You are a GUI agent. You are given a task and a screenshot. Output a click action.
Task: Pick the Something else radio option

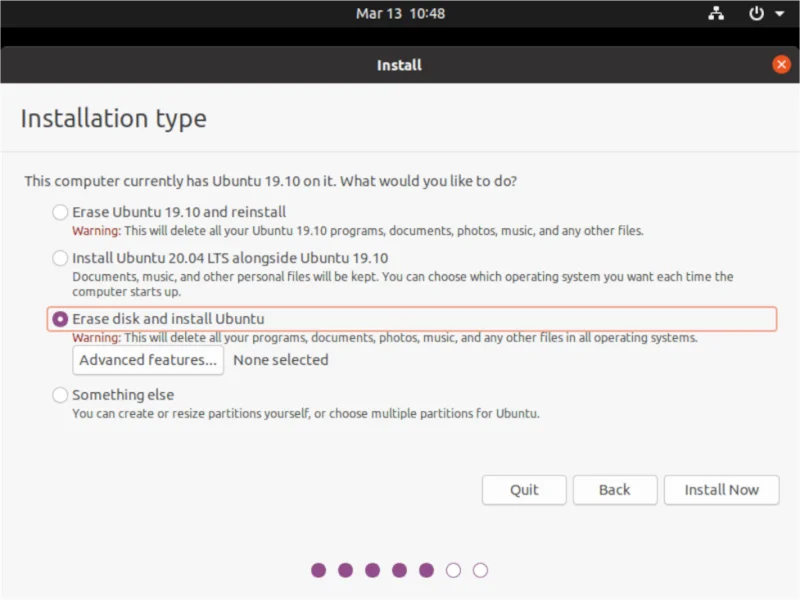pos(60,395)
